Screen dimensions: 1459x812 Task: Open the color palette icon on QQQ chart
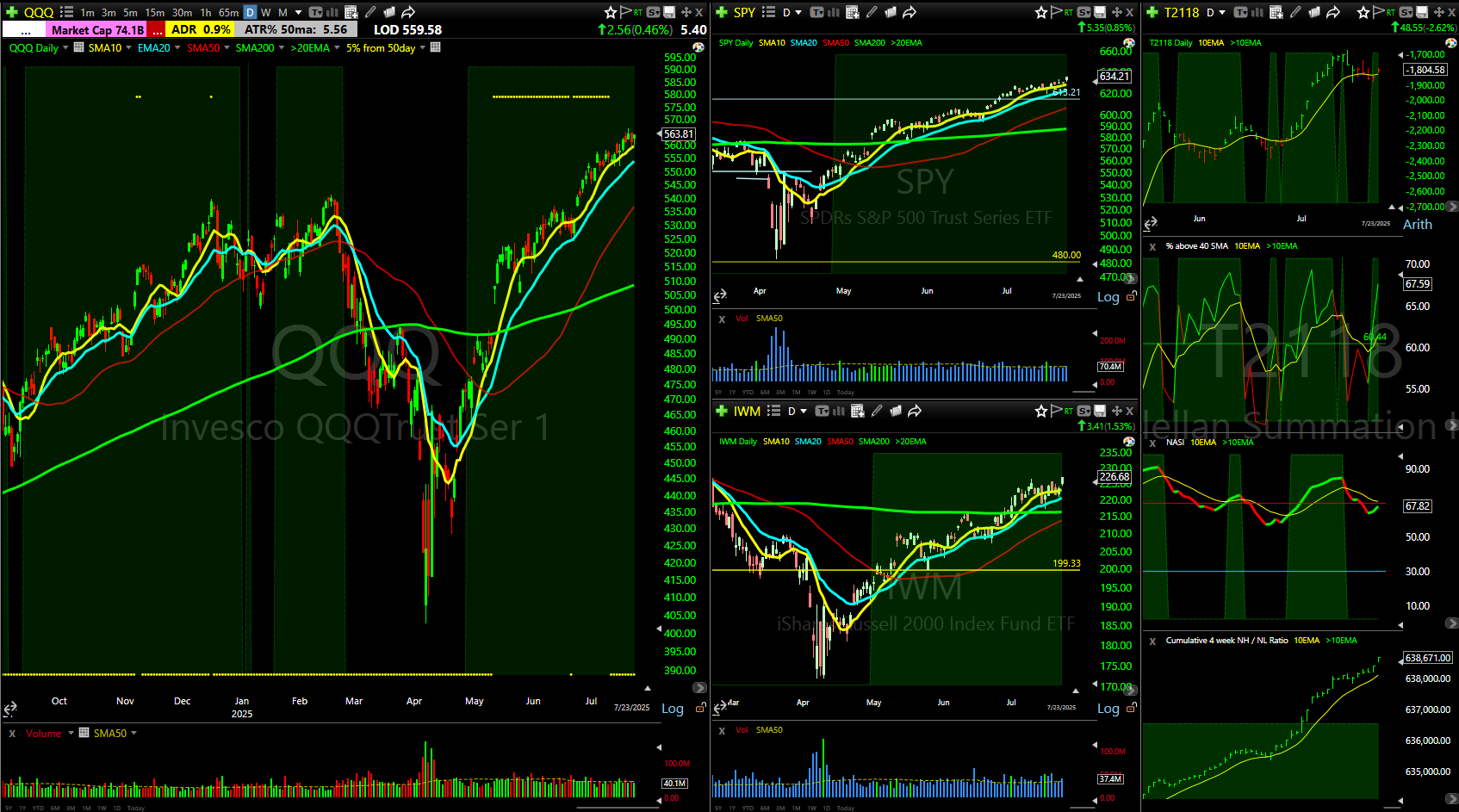tap(698, 46)
